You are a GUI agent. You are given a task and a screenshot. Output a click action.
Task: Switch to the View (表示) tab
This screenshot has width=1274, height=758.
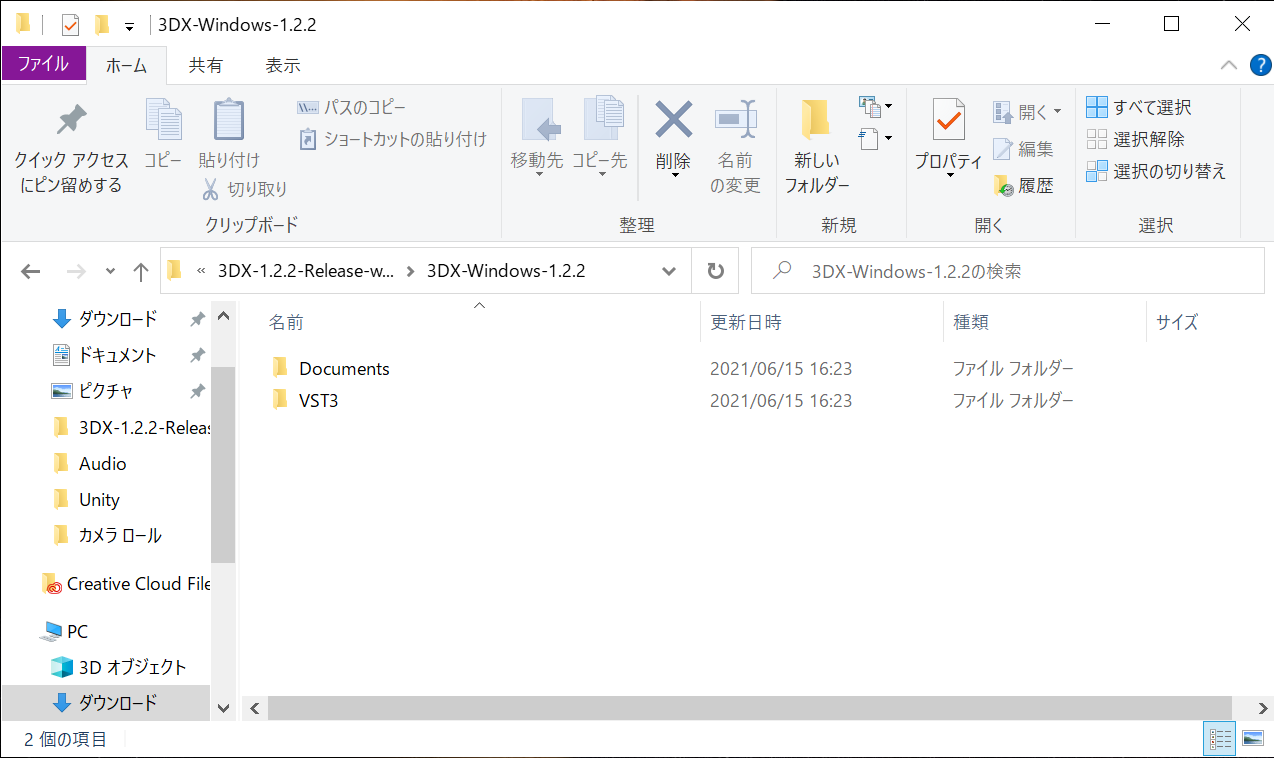(x=283, y=65)
